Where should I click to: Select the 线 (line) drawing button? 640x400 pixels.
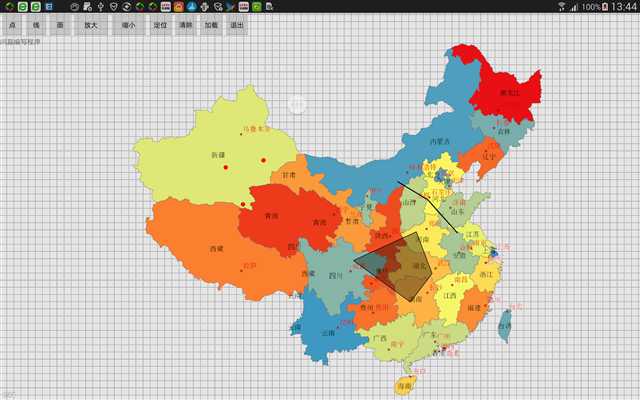tap(36, 25)
